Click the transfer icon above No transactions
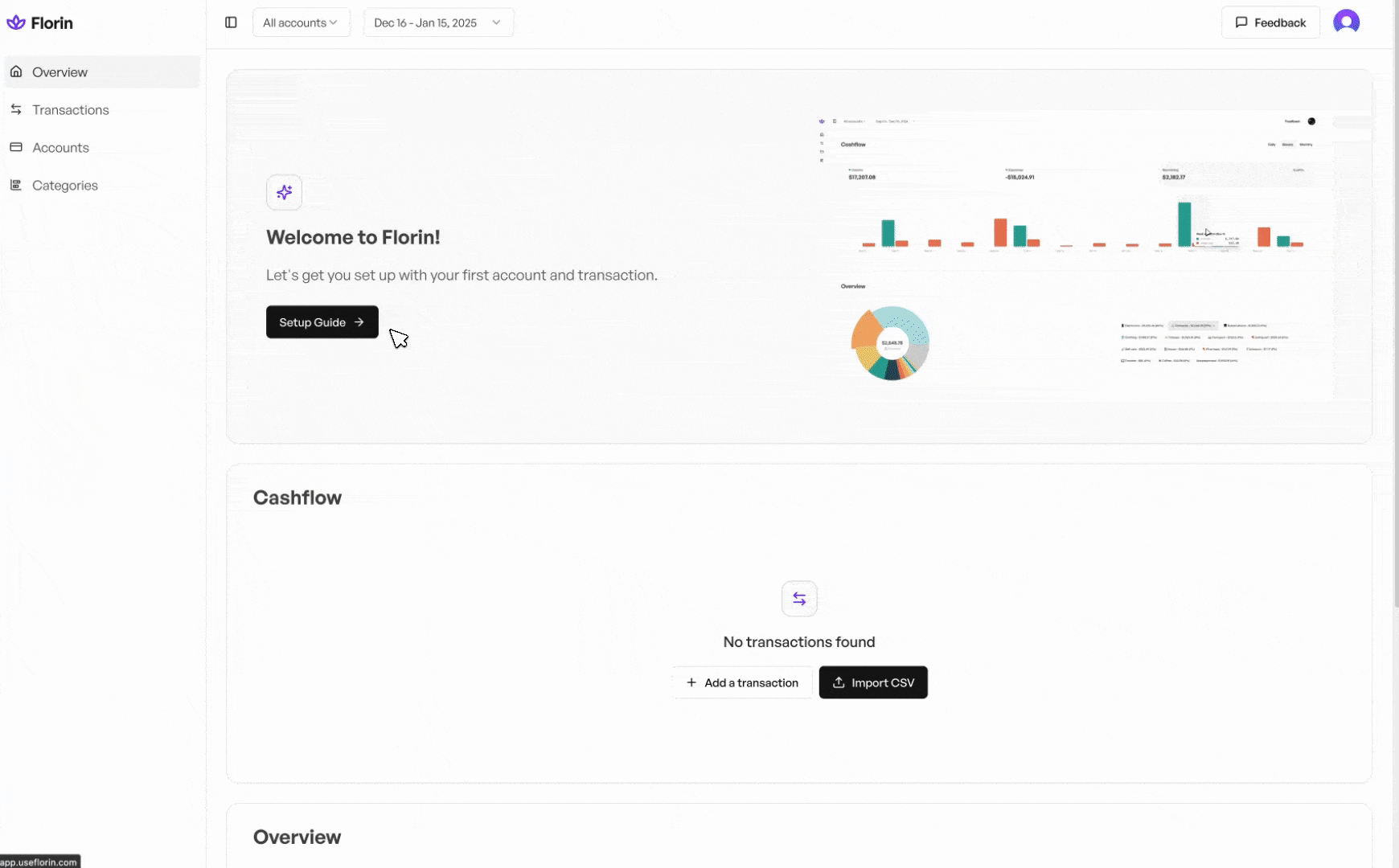Viewport: 1399px width, 868px height. coord(799,599)
